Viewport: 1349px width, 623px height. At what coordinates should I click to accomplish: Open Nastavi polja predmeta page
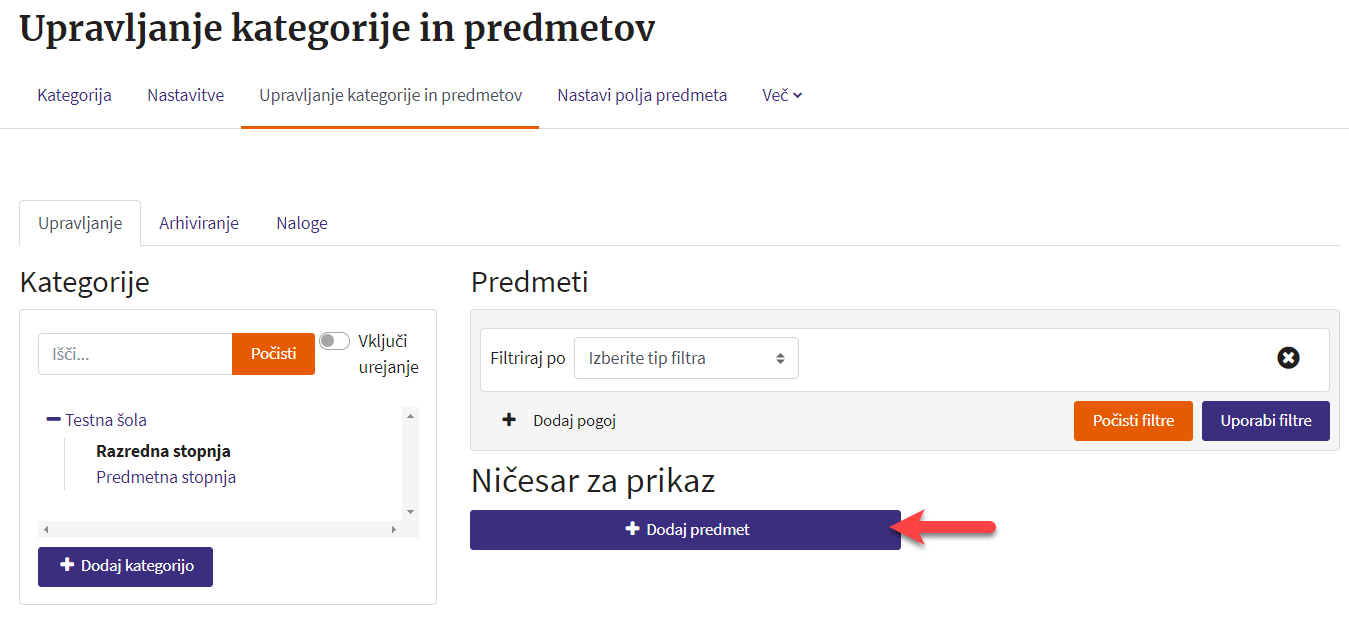[642, 96]
